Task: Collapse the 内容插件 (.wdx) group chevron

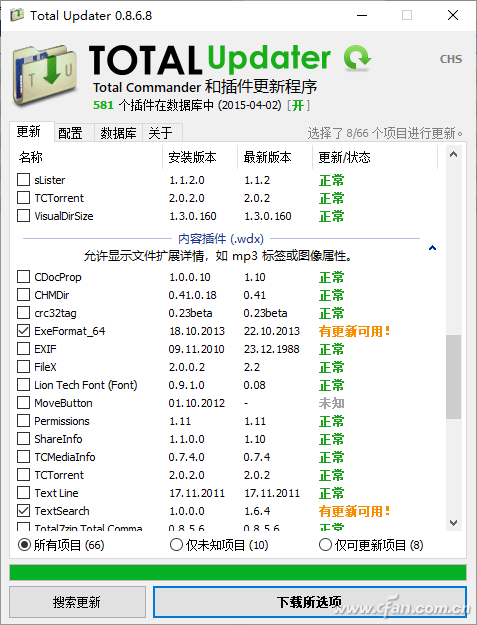Action: tap(432, 248)
